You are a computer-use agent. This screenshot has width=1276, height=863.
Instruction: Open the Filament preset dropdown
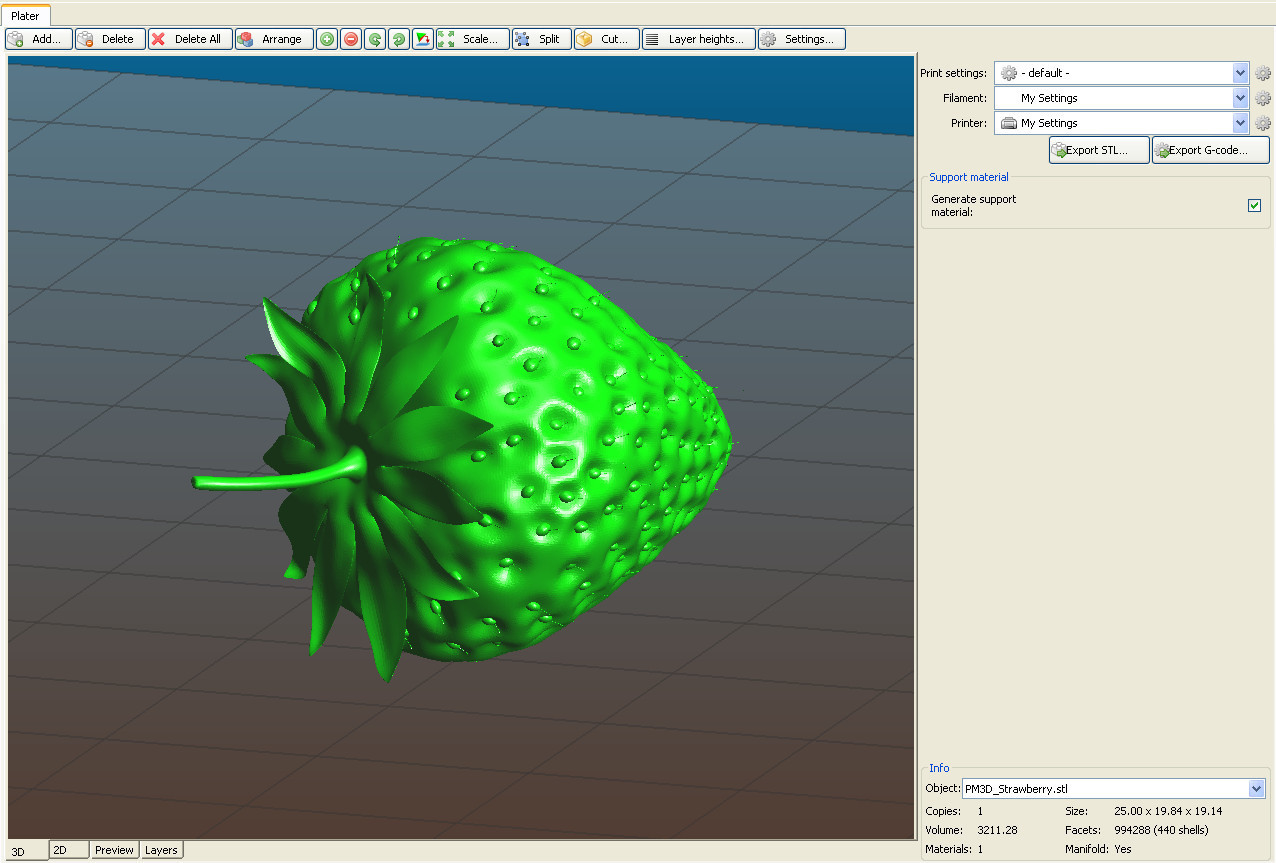point(1240,98)
